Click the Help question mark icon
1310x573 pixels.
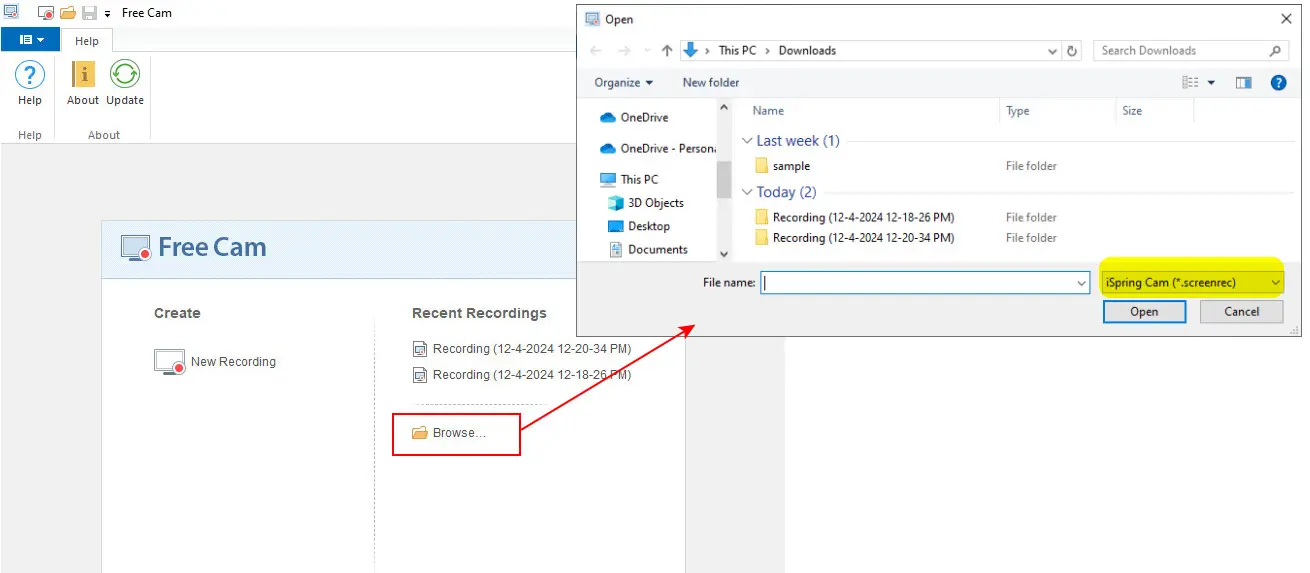29,76
